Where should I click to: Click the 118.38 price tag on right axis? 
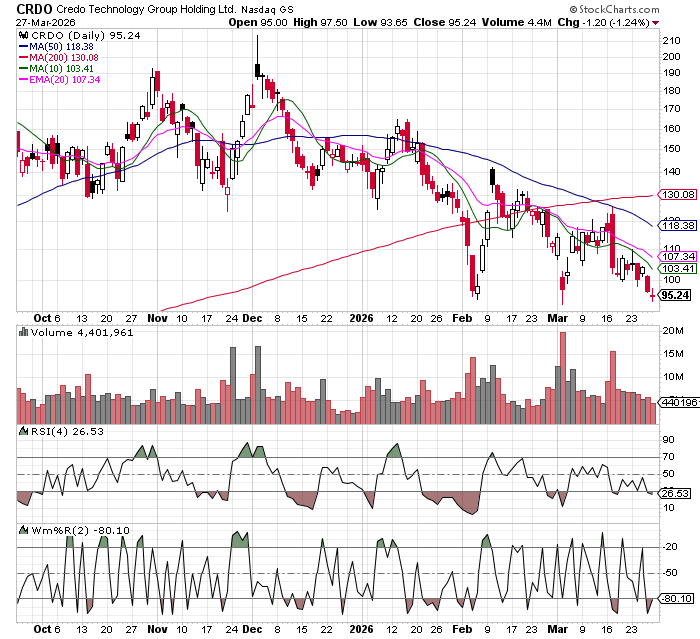click(678, 226)
